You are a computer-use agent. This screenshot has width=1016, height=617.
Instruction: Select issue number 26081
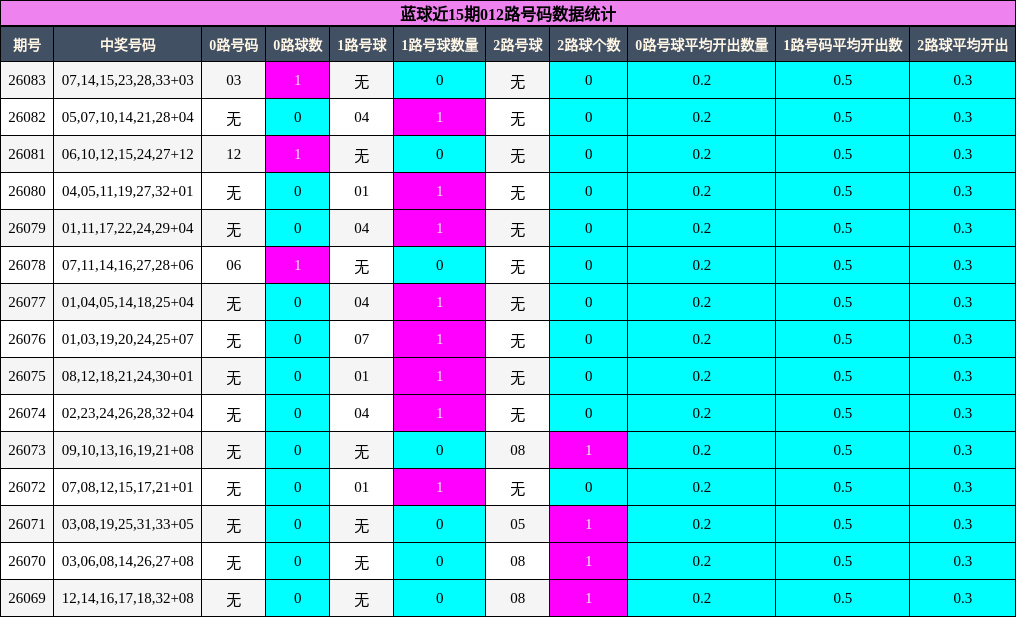click(x=27, y=154)
